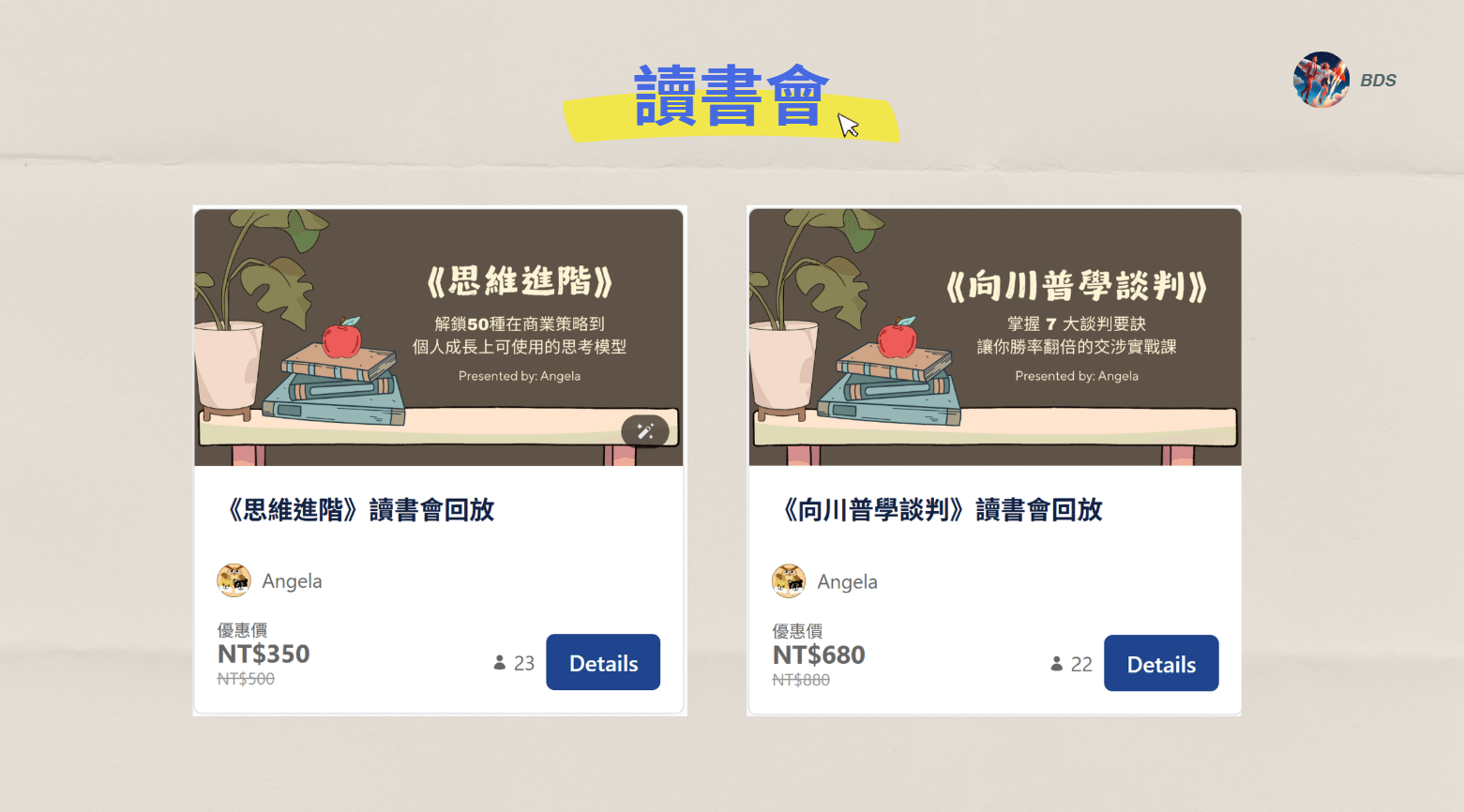The image size is (1464, 812).
Task: Click Angela's name on first card
Action: click(292, 581)
